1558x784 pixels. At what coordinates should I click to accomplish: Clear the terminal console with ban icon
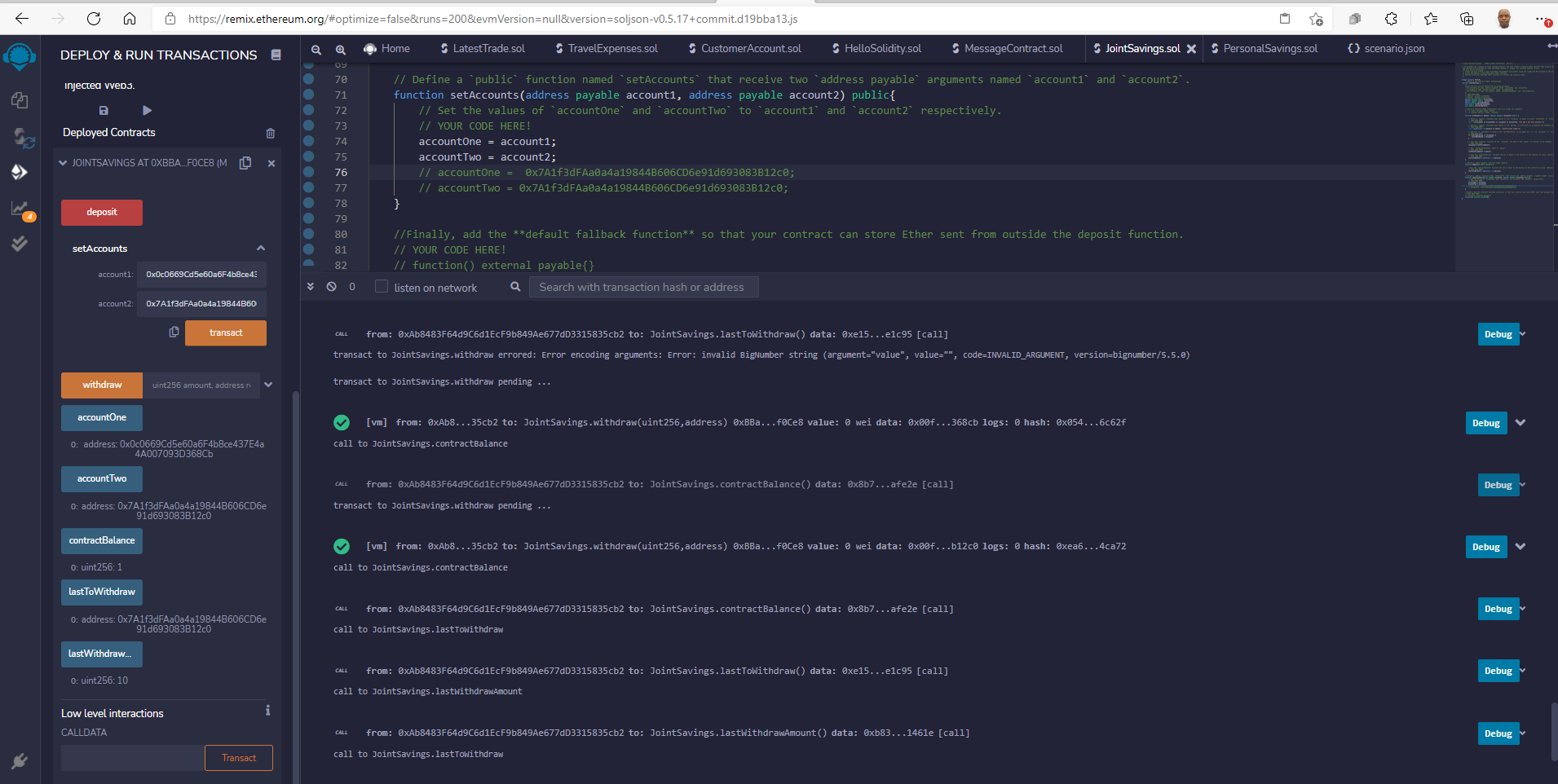pos(331,286)
